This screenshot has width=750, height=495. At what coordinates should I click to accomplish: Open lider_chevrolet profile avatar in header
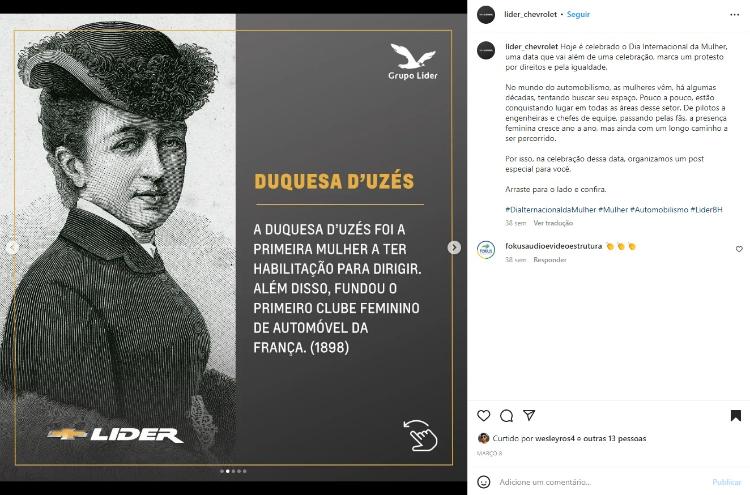(486, 15)
